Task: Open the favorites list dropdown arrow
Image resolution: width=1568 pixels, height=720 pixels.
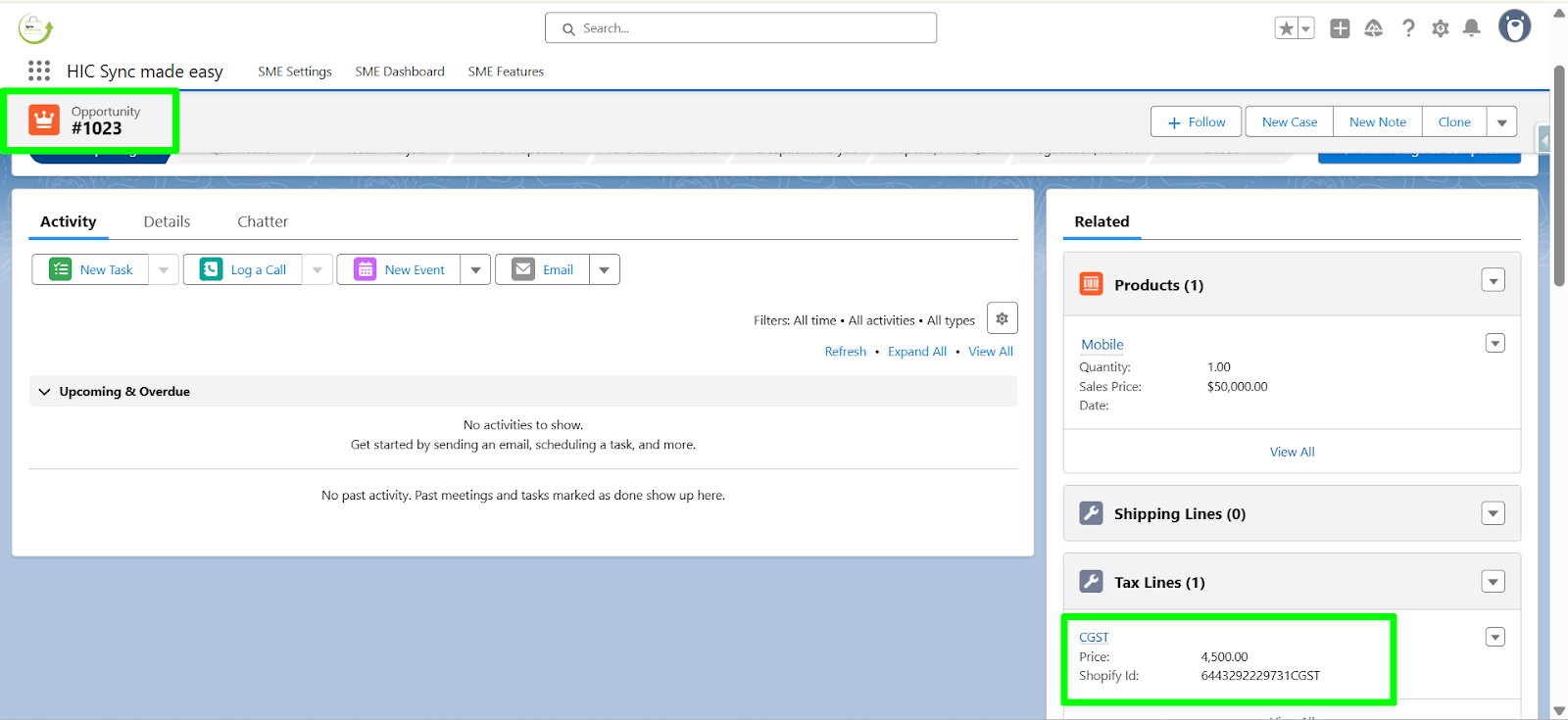Action: pyautogui.click(x=1305, y=29)
